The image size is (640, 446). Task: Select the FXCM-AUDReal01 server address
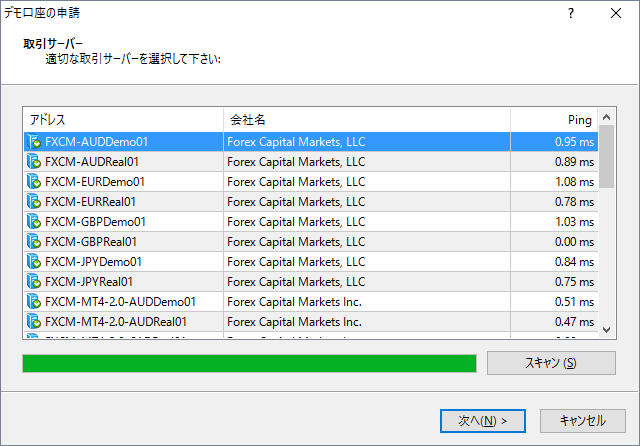tap(92, 162)
